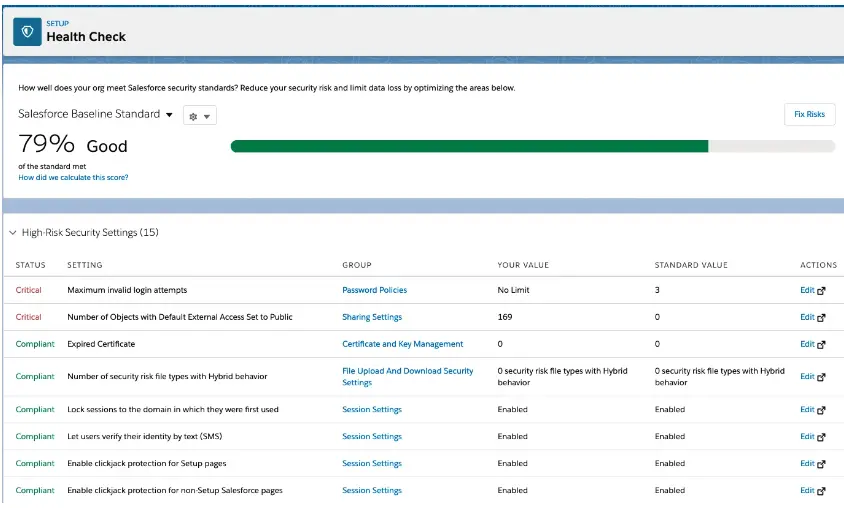Click the Fix Risks button
Viewport: 844px width, 508px height.
pos(809,114)
